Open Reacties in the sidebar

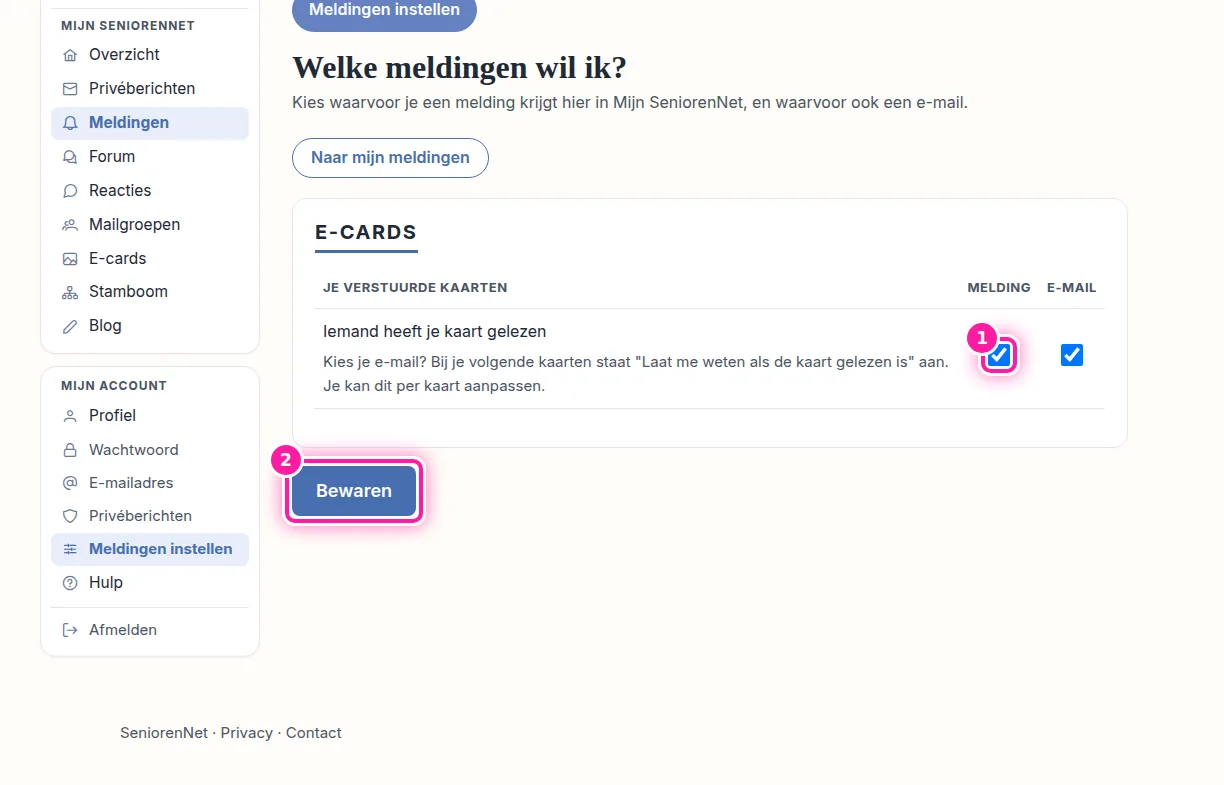[150, 191]
